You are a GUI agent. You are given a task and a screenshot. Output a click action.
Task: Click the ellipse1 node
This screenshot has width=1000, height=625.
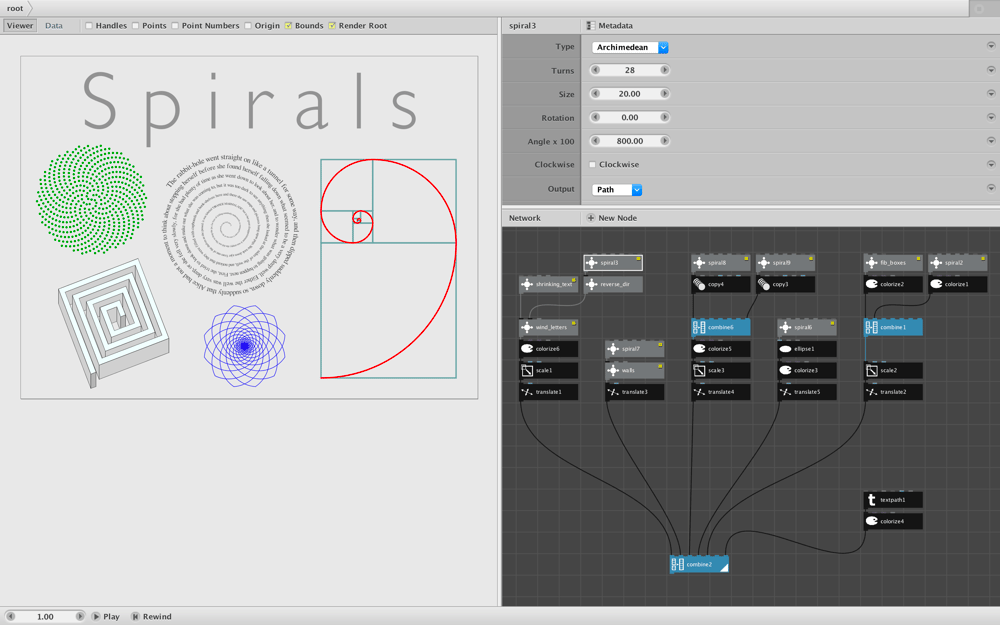[807, 349]
